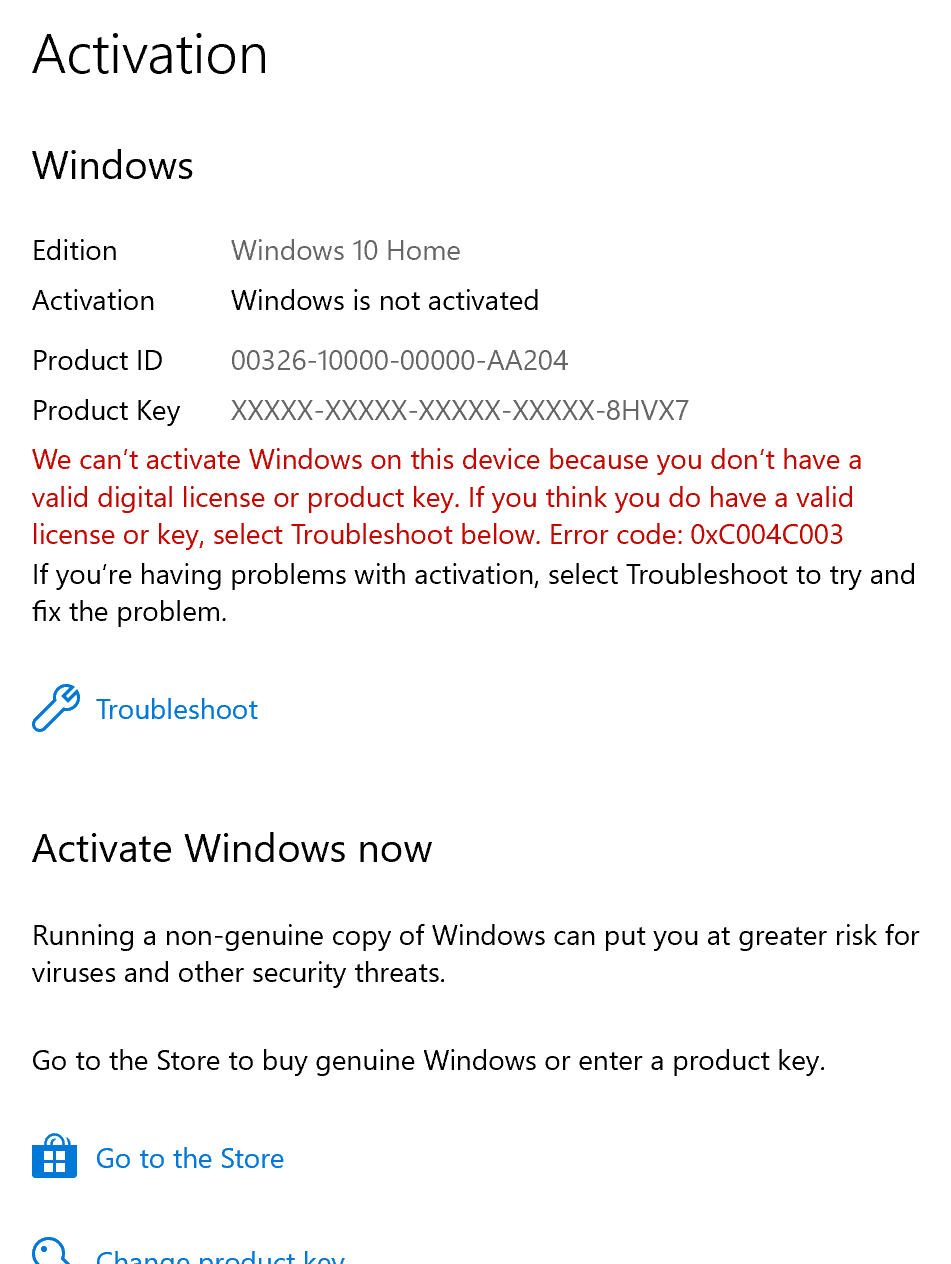
Task: Open the Troubleshoot link
Action: (177, 710)
